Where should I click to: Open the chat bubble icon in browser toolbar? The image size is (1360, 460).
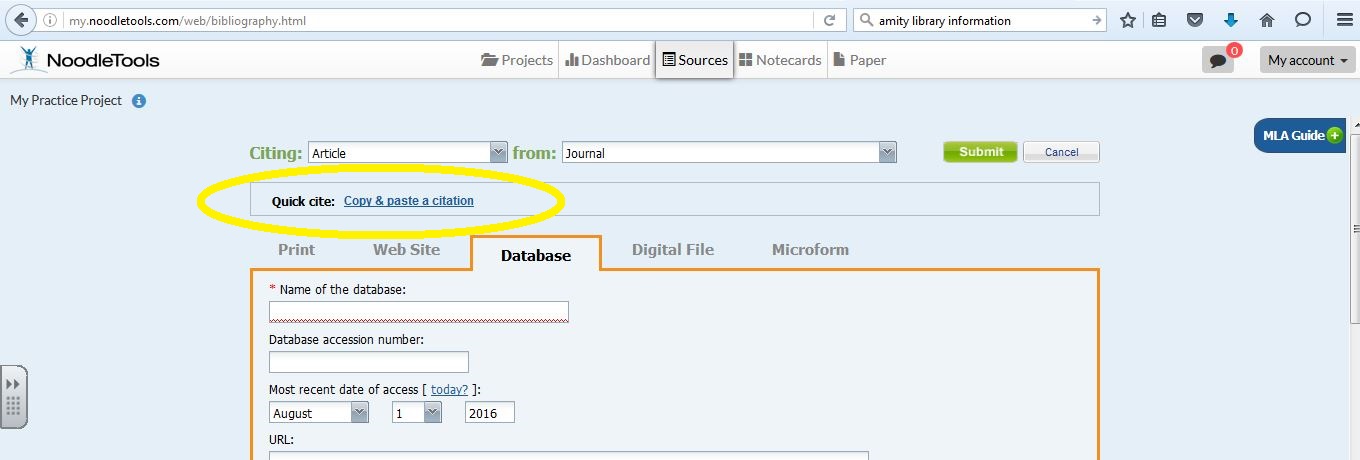(1303, 20)
